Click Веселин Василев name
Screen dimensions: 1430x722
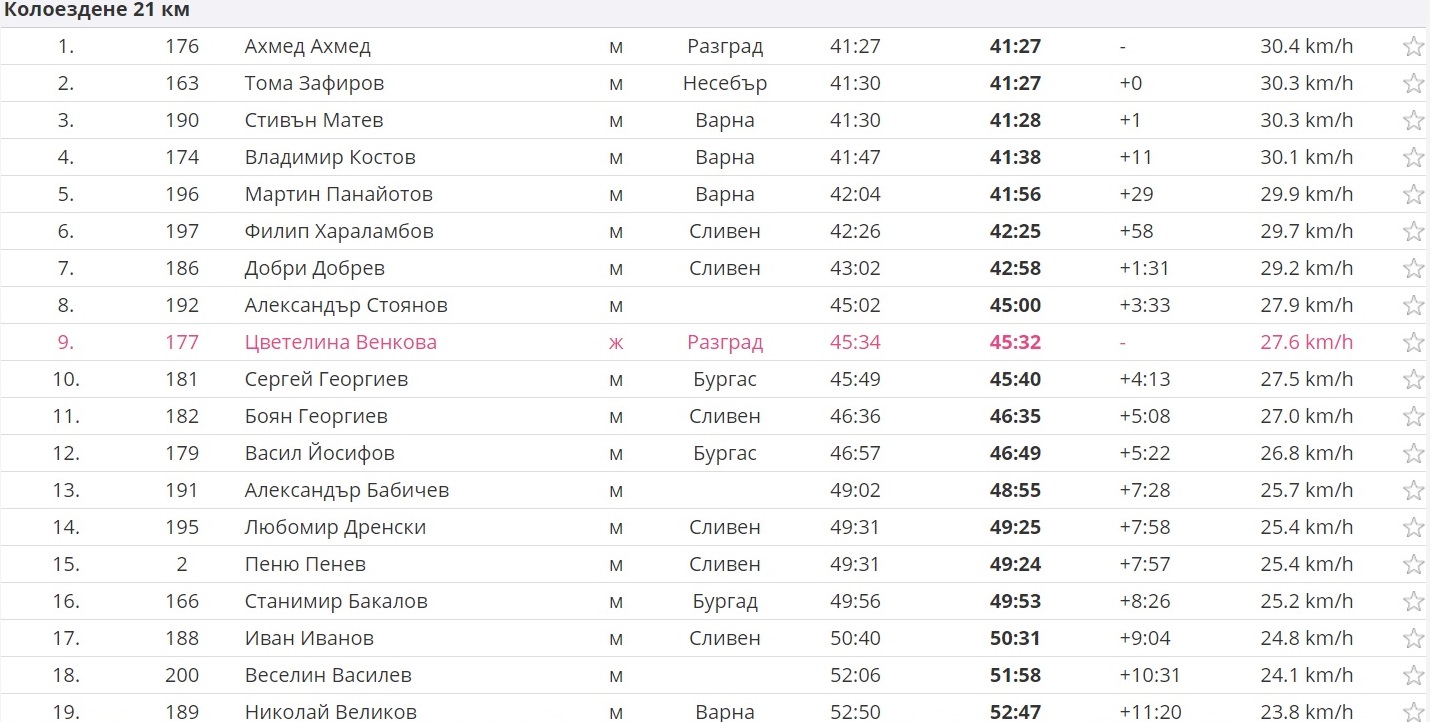click(328, 675)
